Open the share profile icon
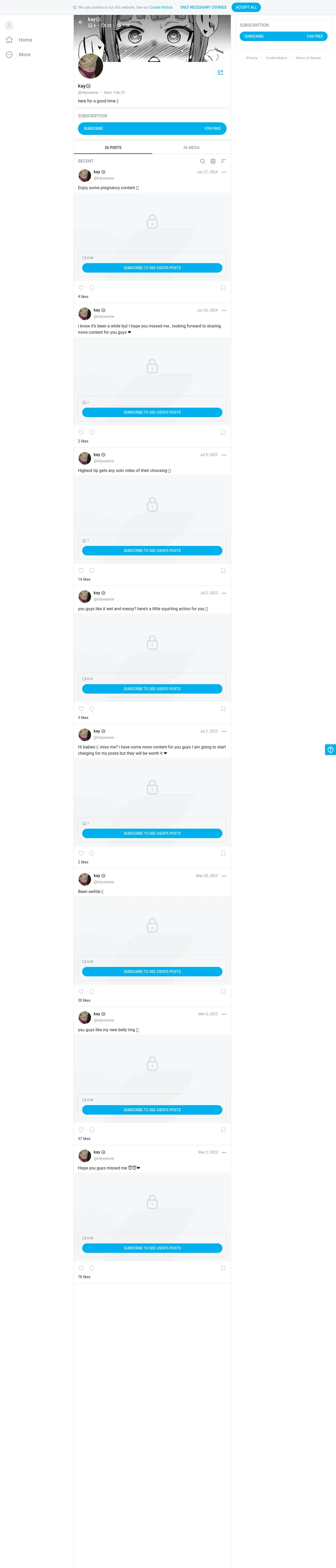This screenshot has height=1568, width=336. click(x=220, y=72)
